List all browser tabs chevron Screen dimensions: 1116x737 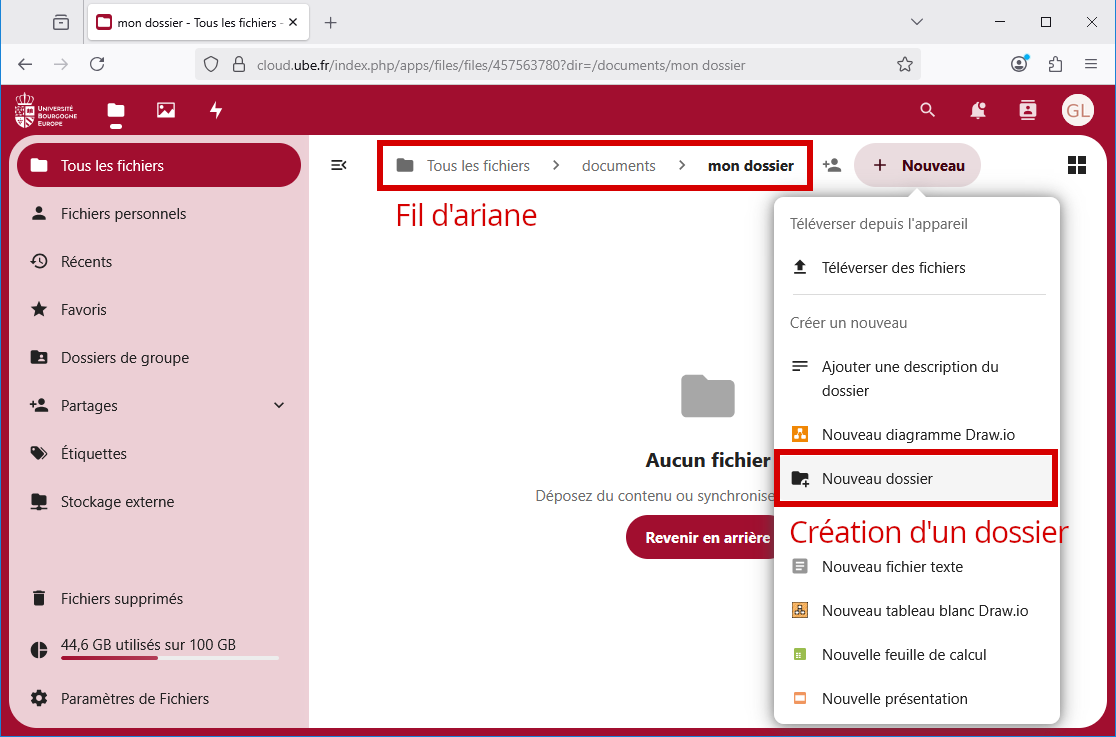point(916,22)
